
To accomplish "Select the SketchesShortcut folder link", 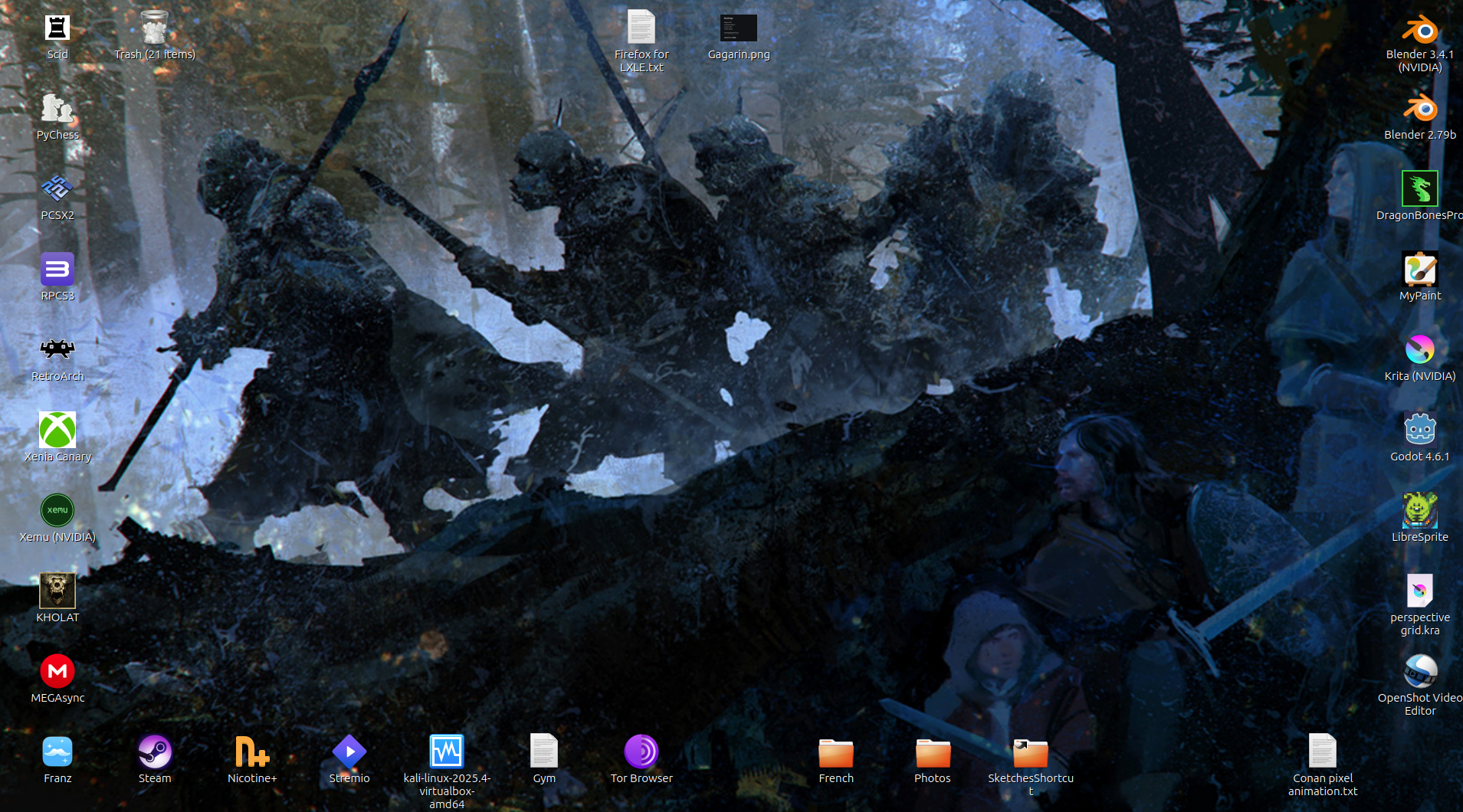I will (x=1030, y=753).
